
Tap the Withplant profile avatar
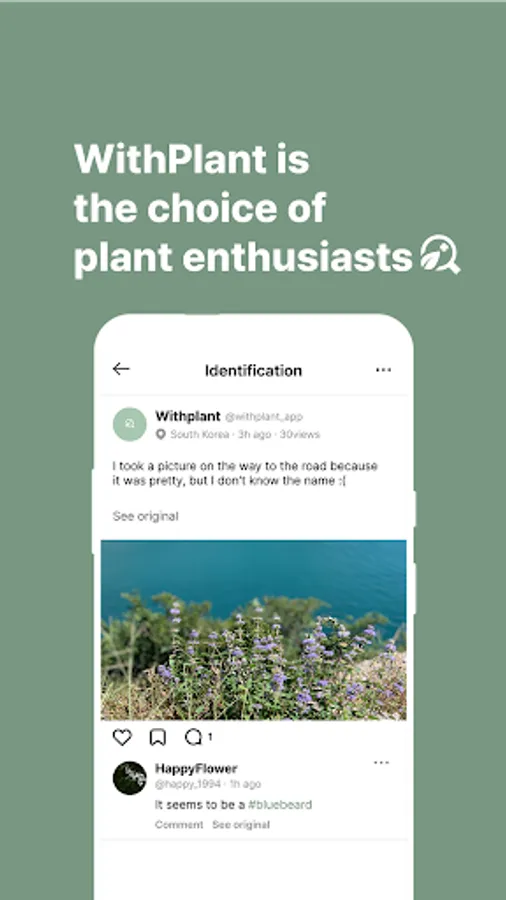tap(129, 424)
